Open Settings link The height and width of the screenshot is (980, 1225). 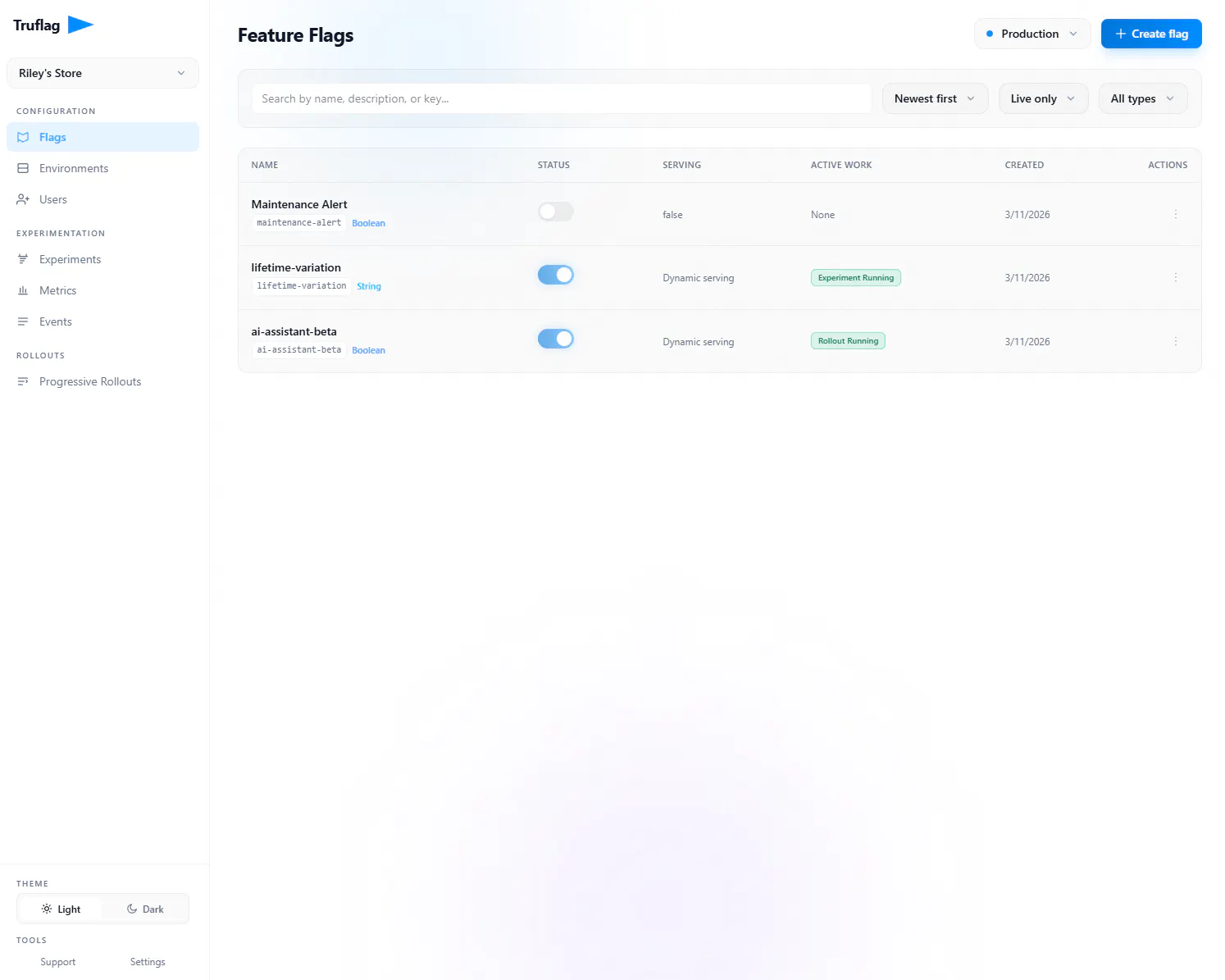click(148, 962)
